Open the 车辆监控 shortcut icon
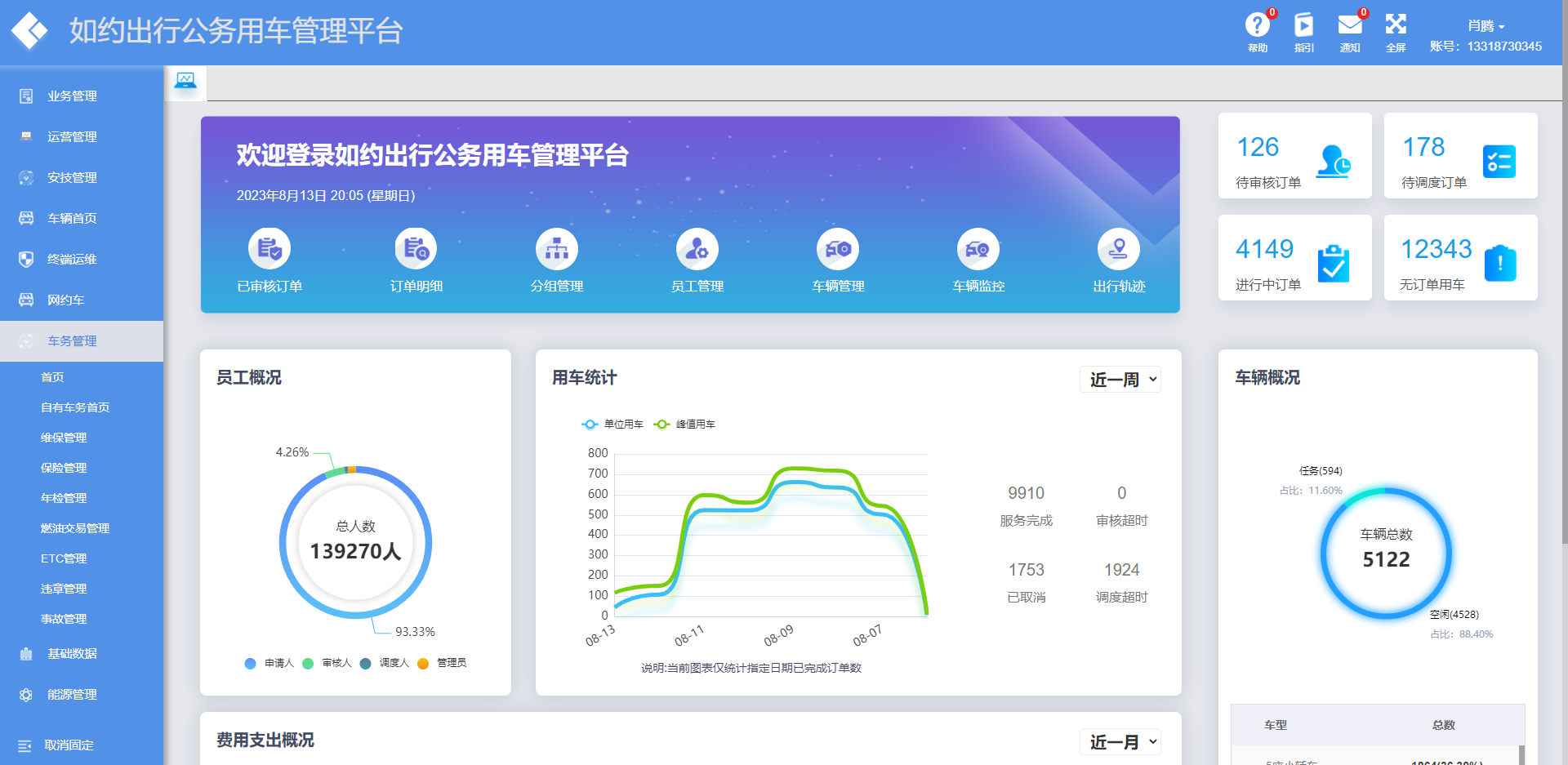The image size is (1568, 765). (x=978, y=249)
